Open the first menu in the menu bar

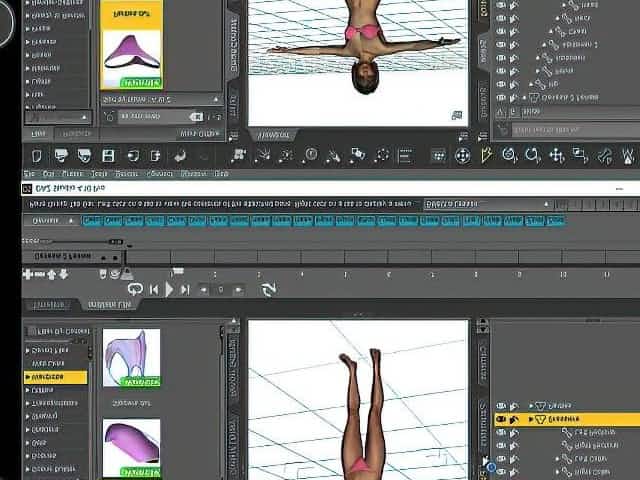point(29,174)
